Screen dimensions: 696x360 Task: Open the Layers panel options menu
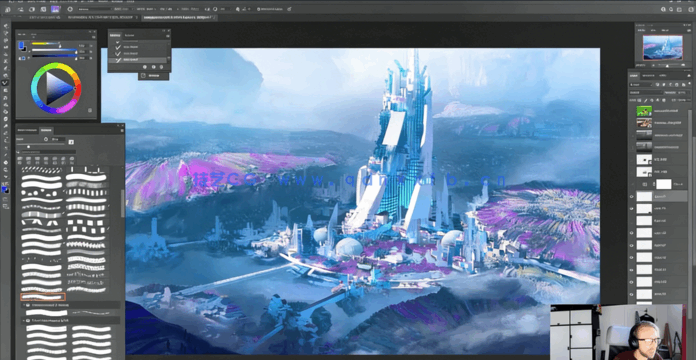[688, 76]
